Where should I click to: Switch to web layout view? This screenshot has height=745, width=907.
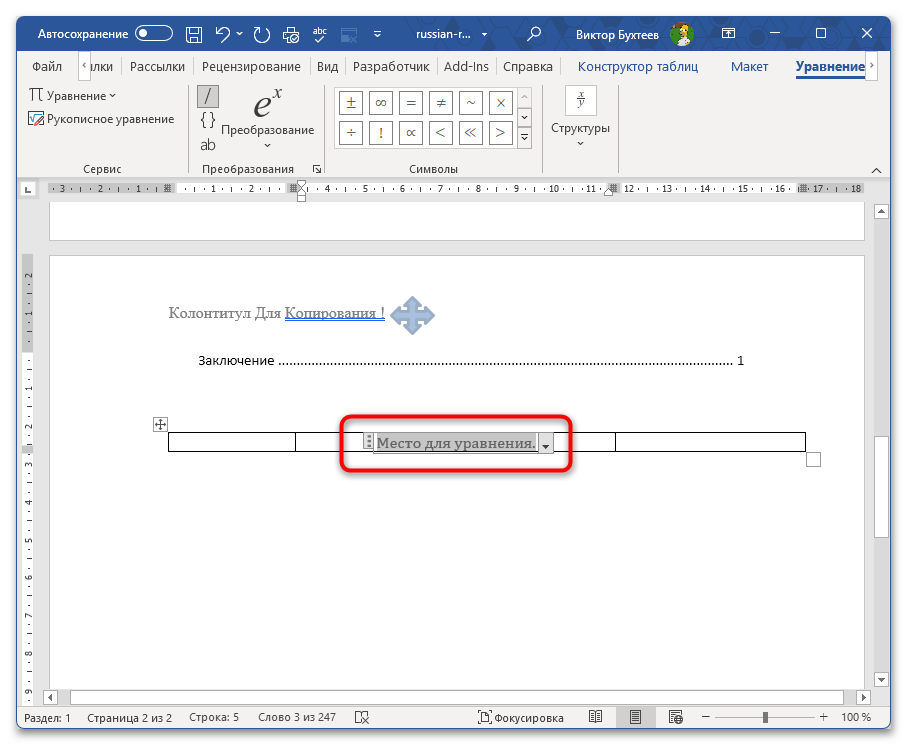[675, 717]
